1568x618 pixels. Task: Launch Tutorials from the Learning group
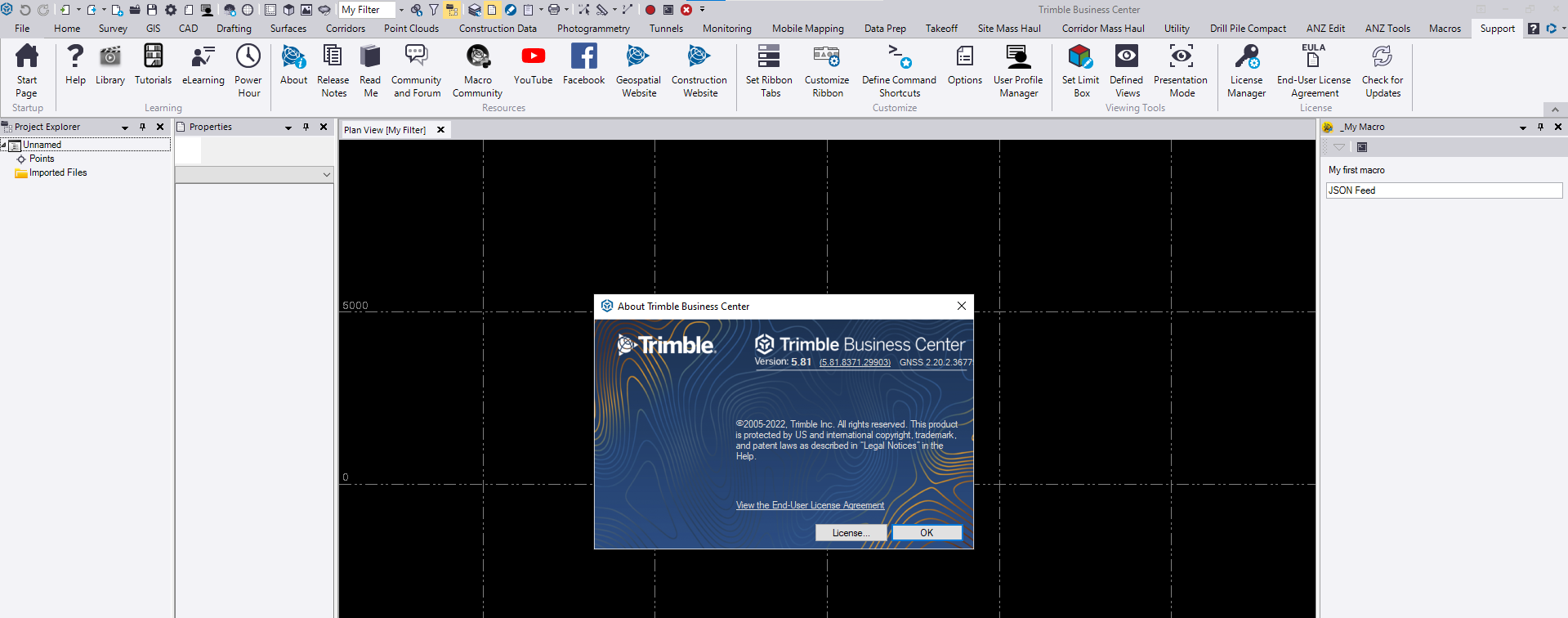(x=153, y=65)
